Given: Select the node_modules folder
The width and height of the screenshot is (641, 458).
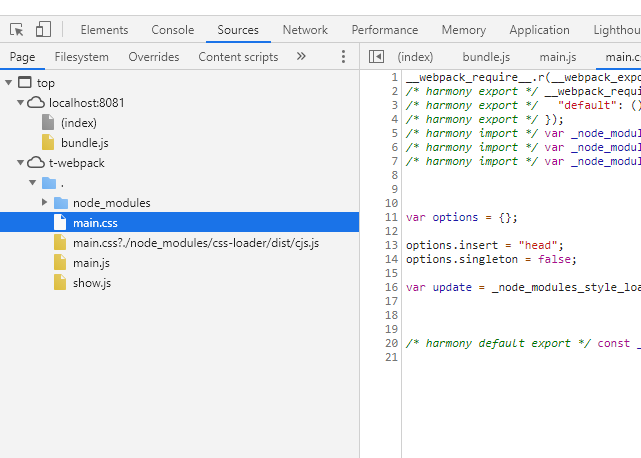Looking at the screenshot, I should click(112, 203).
